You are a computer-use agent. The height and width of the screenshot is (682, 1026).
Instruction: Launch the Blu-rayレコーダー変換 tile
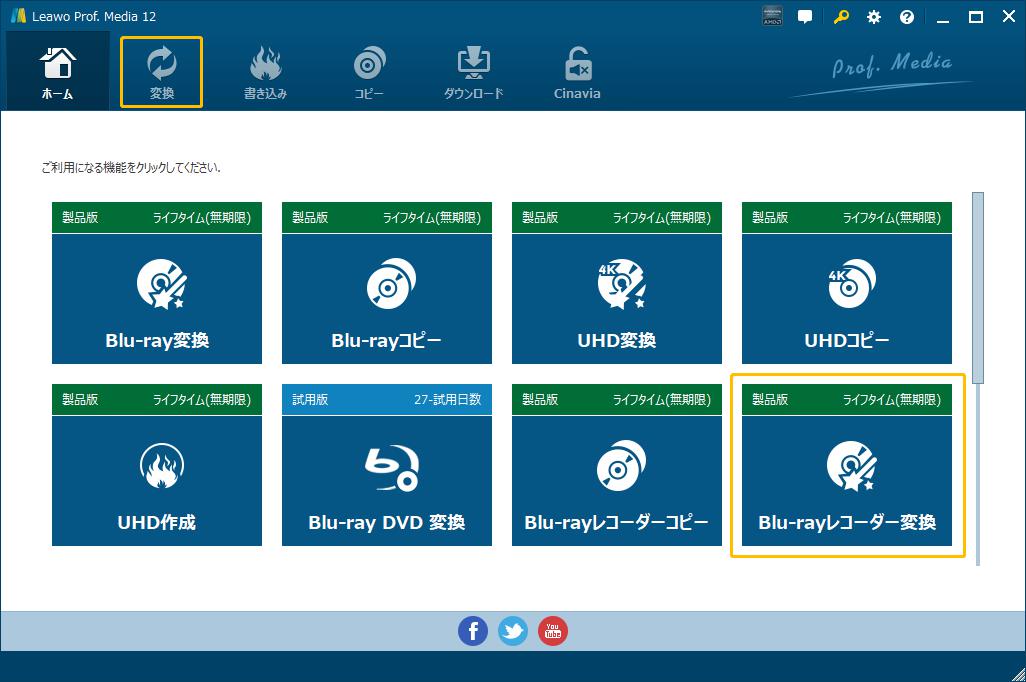click(x=847, y=480)
